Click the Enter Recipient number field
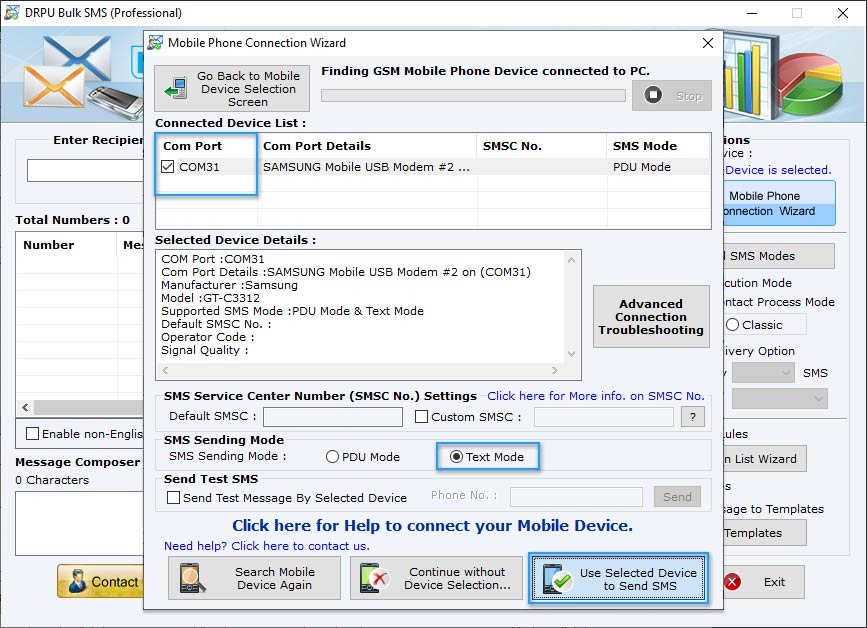This screenshot has width=867, height=628. coord(85,170)
